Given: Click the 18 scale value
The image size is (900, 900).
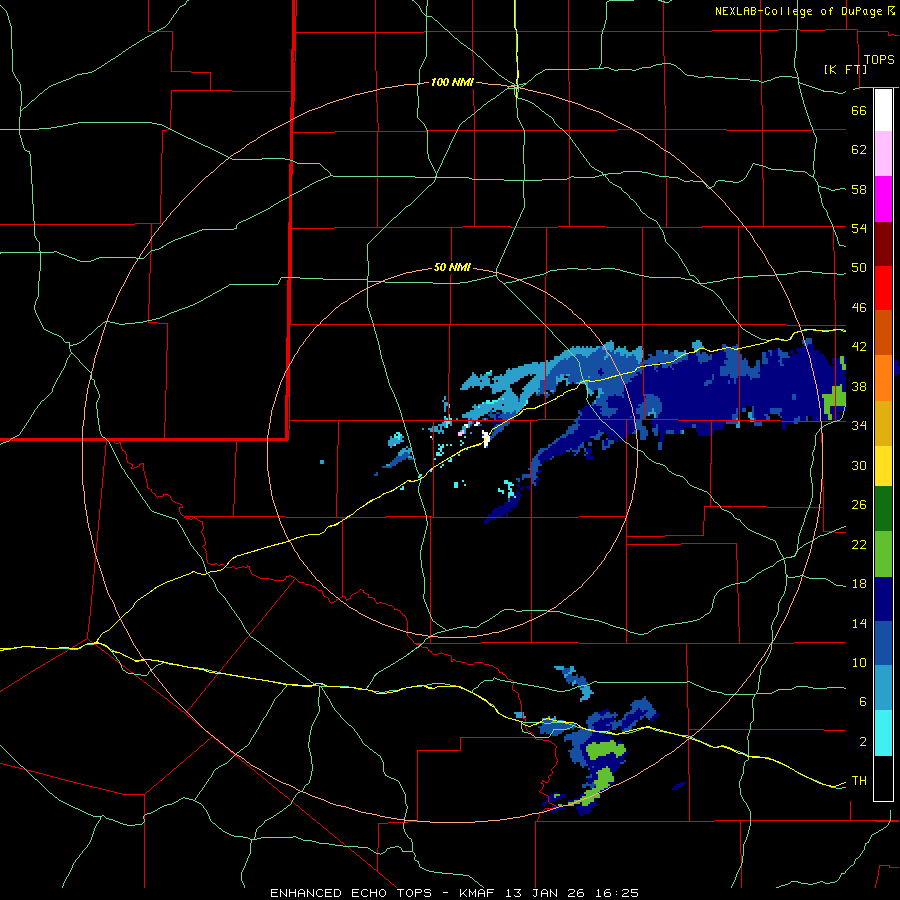Looking at the screenshot, I should coord(859,584).
